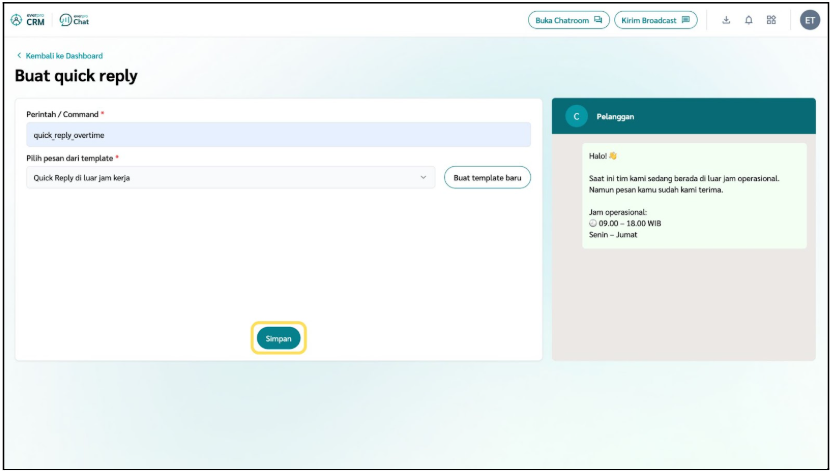Click Buat template baru button
The width and height of the screenshot is (835, 476).
tap(487, 177)
